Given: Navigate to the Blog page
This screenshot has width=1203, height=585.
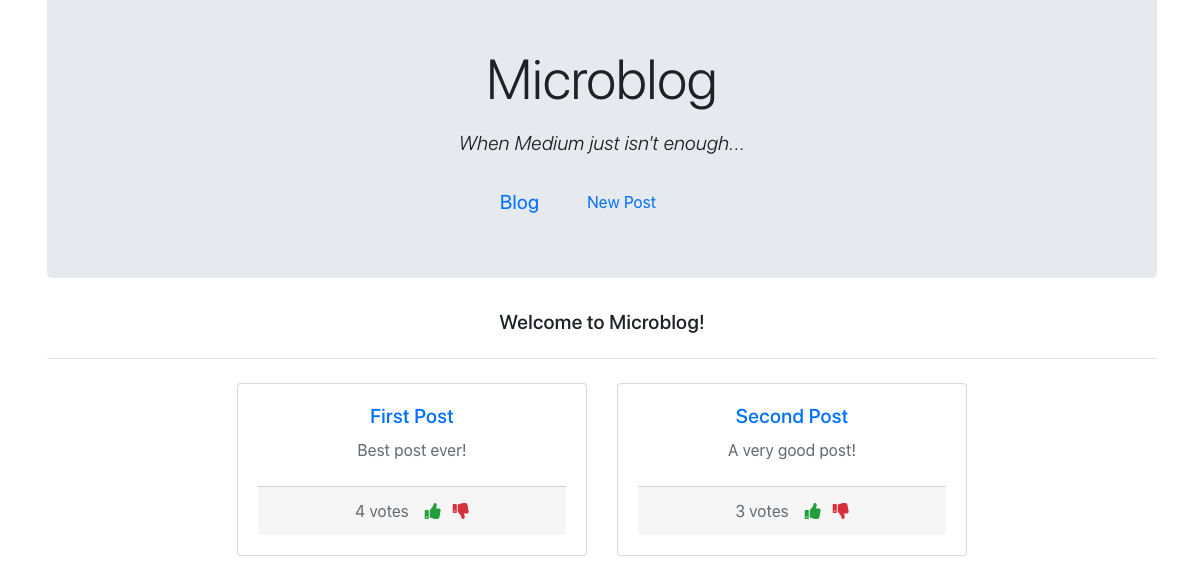Looking at the screenshot, I should (x=519, y=202).
